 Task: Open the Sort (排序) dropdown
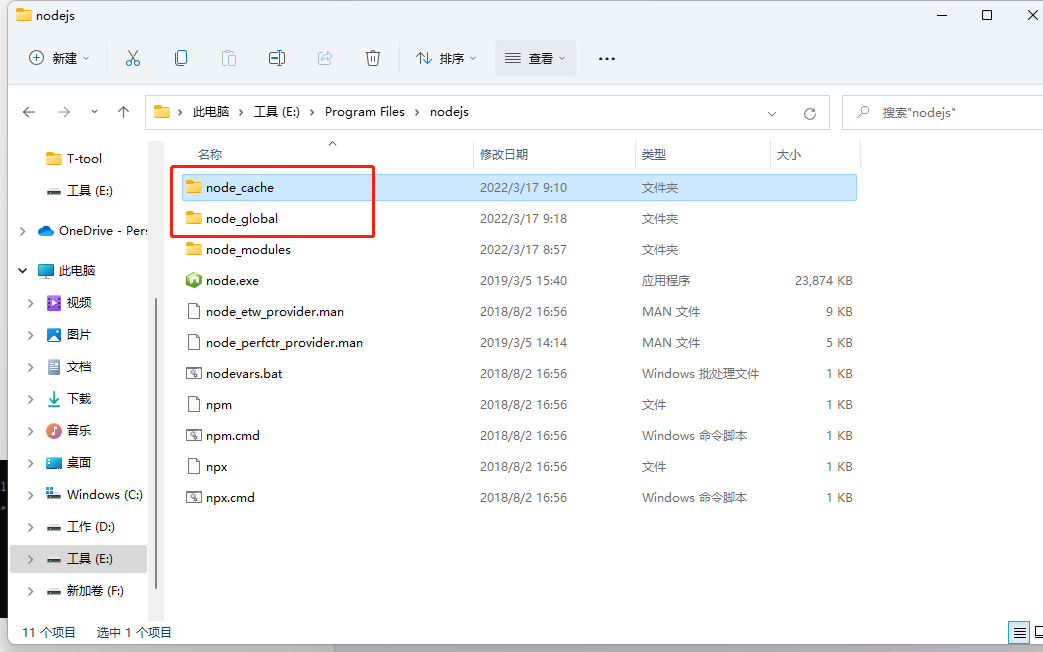(x=446, y=59)
